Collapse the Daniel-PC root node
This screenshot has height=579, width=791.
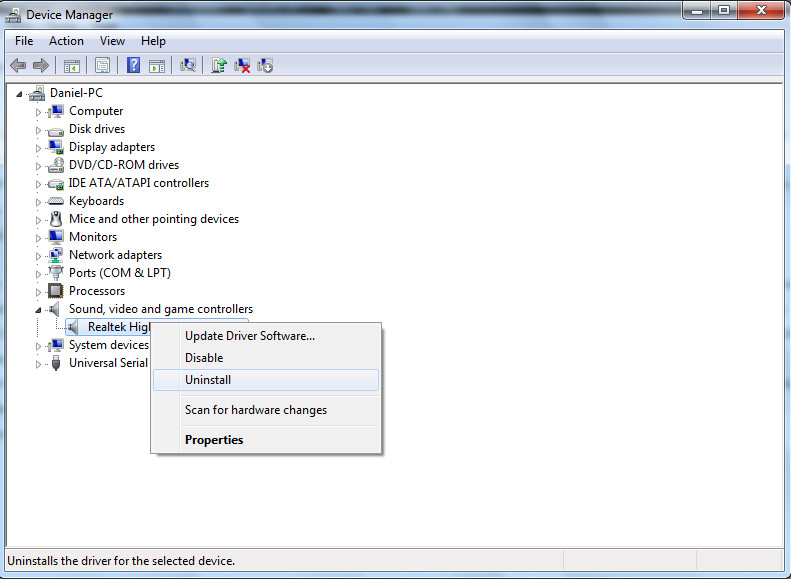click(x=19, y=94)
